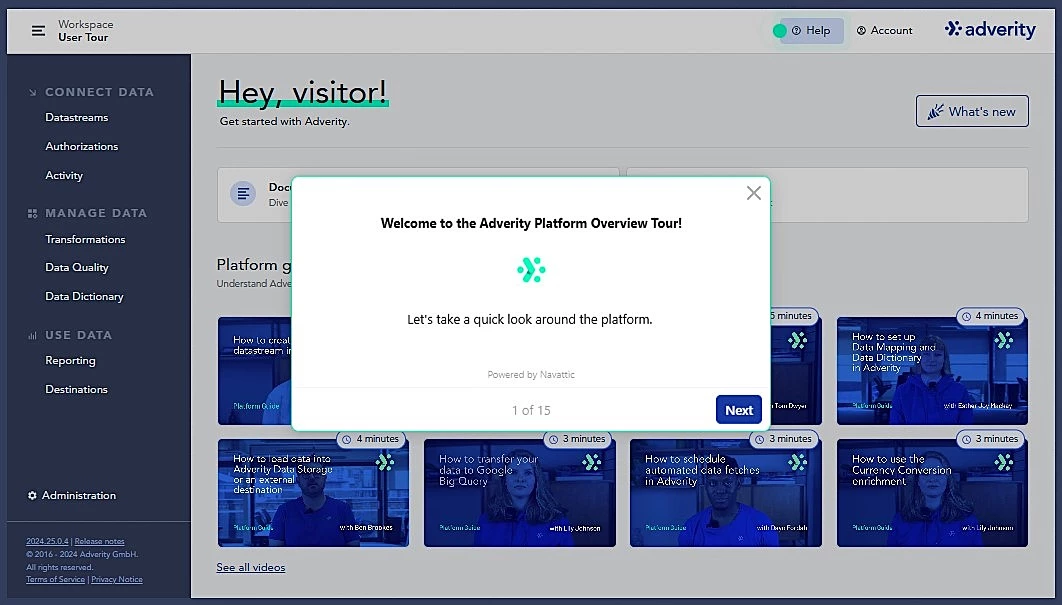Screen dimensions: 1062x605
Task: Open the Data Mapping and Dictionary video
Action: tap(932, 371)
